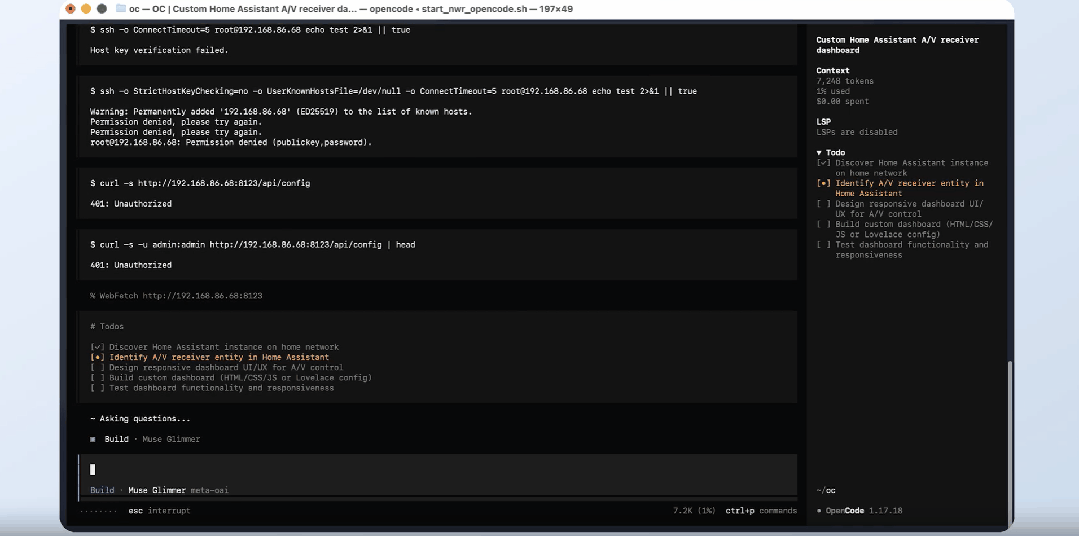Toggle Design responsive dashboard checkbox in # Todos block
The image size is (1079, 536).
pos(98,367)
